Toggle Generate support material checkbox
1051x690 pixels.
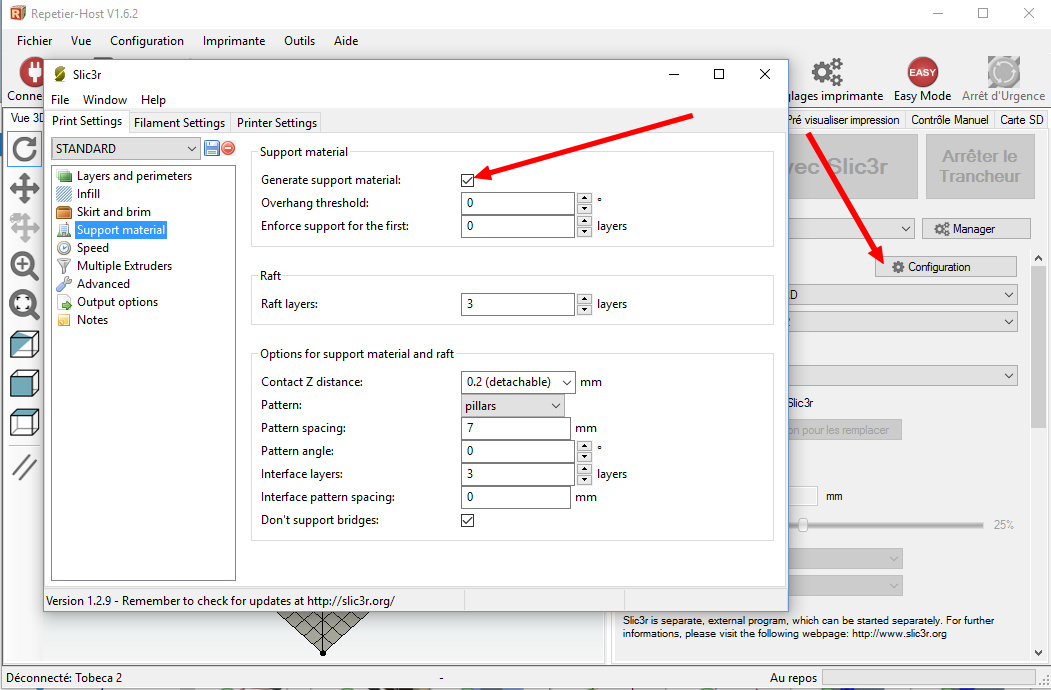(467, 180)
